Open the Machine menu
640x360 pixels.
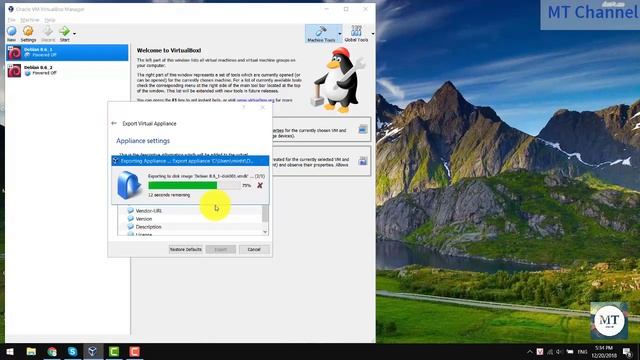pyautogui.click(x=30, y=20)
